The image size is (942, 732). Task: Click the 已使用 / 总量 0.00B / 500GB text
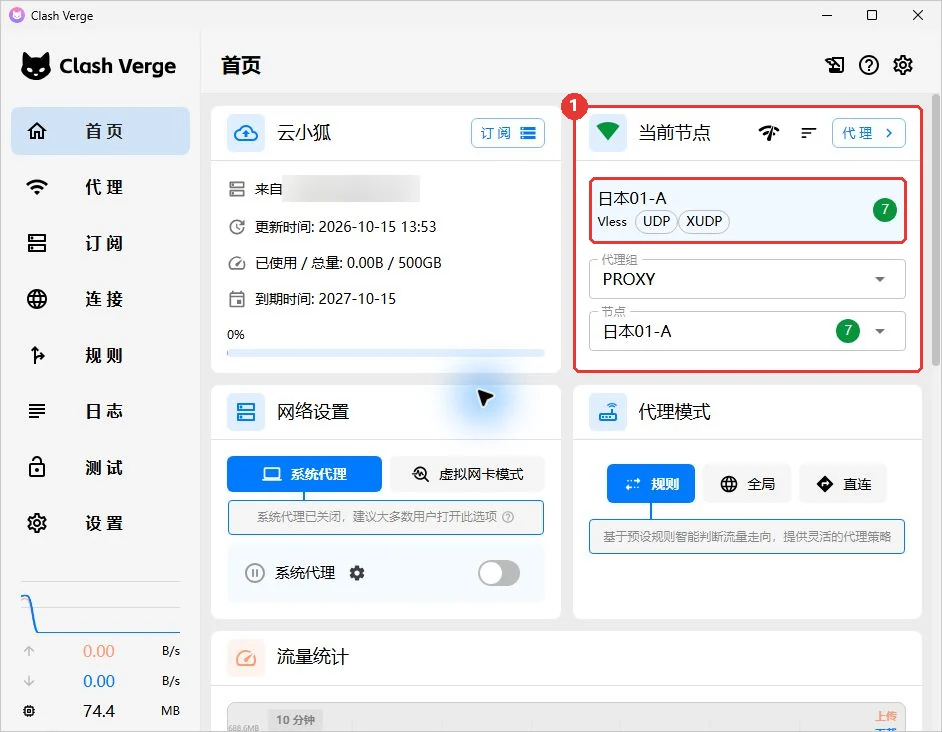coord(348,263)
